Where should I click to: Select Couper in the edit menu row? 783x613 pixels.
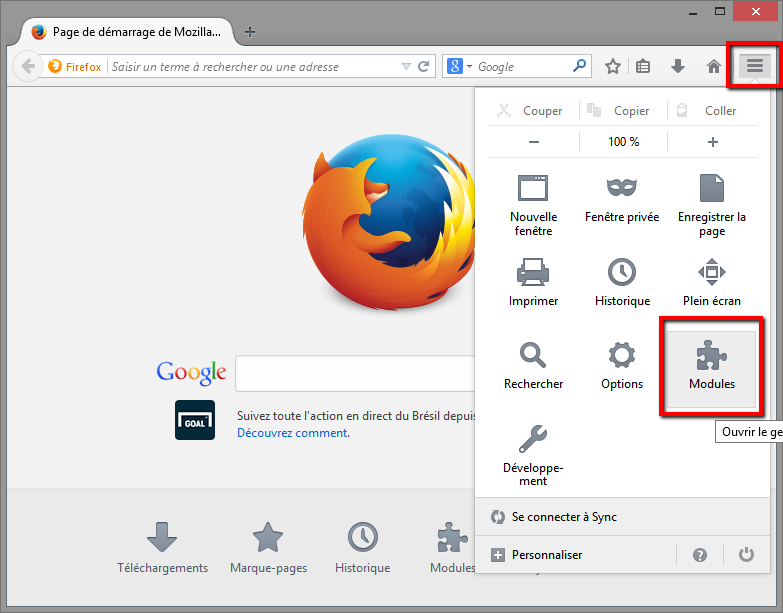pyautogui.click(x=530, y=110)
